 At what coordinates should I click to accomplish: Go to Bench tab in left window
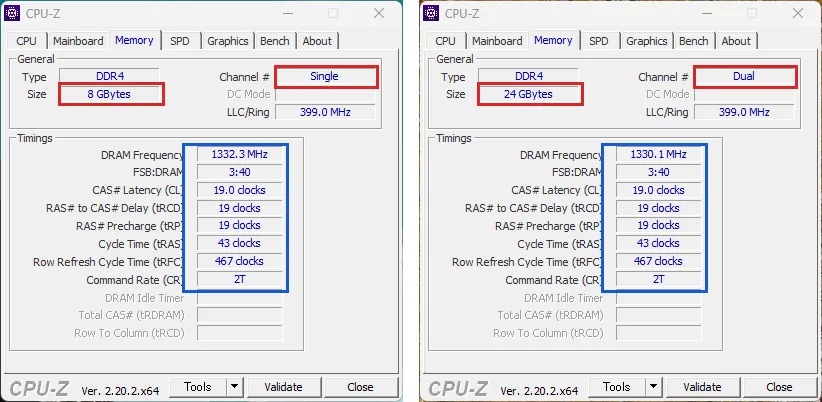pyautogui.click(x=275, y=41)
